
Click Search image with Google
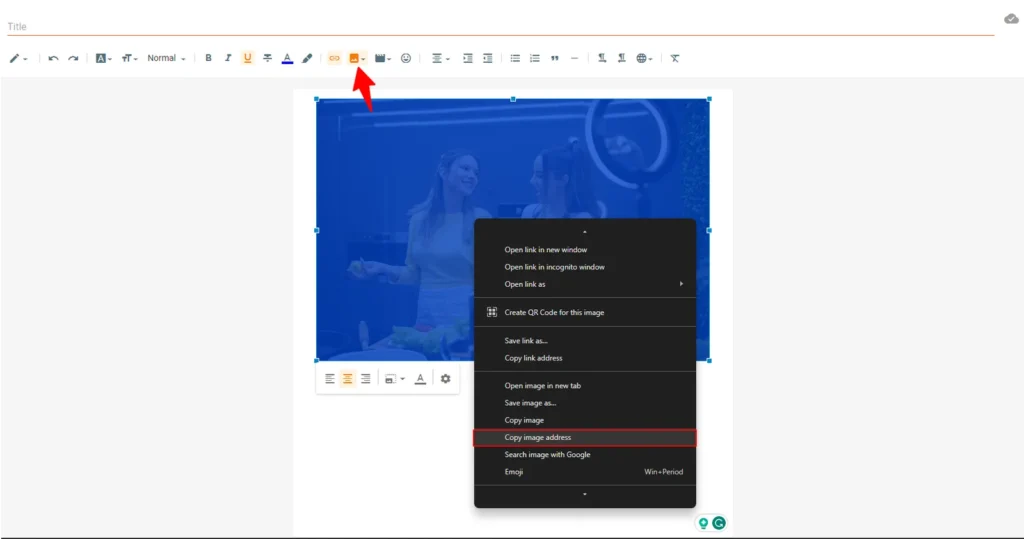[547, 455]
